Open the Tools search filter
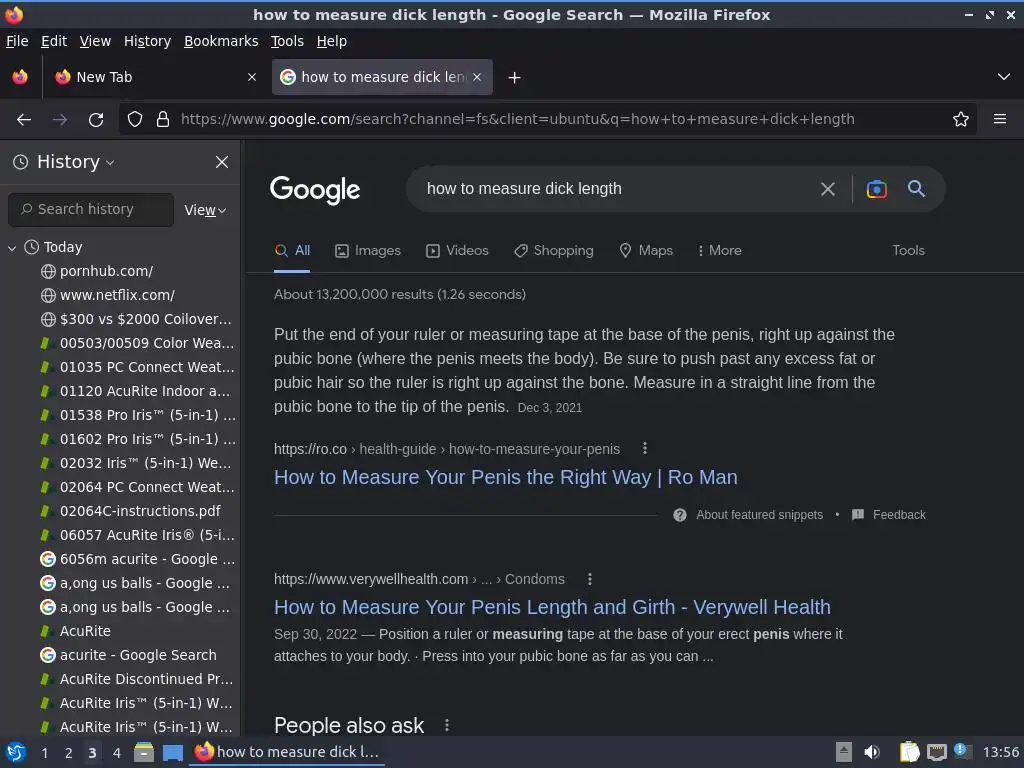Image resolution: width=1024 pixels, height=768 pixels. tap(908, 251)
